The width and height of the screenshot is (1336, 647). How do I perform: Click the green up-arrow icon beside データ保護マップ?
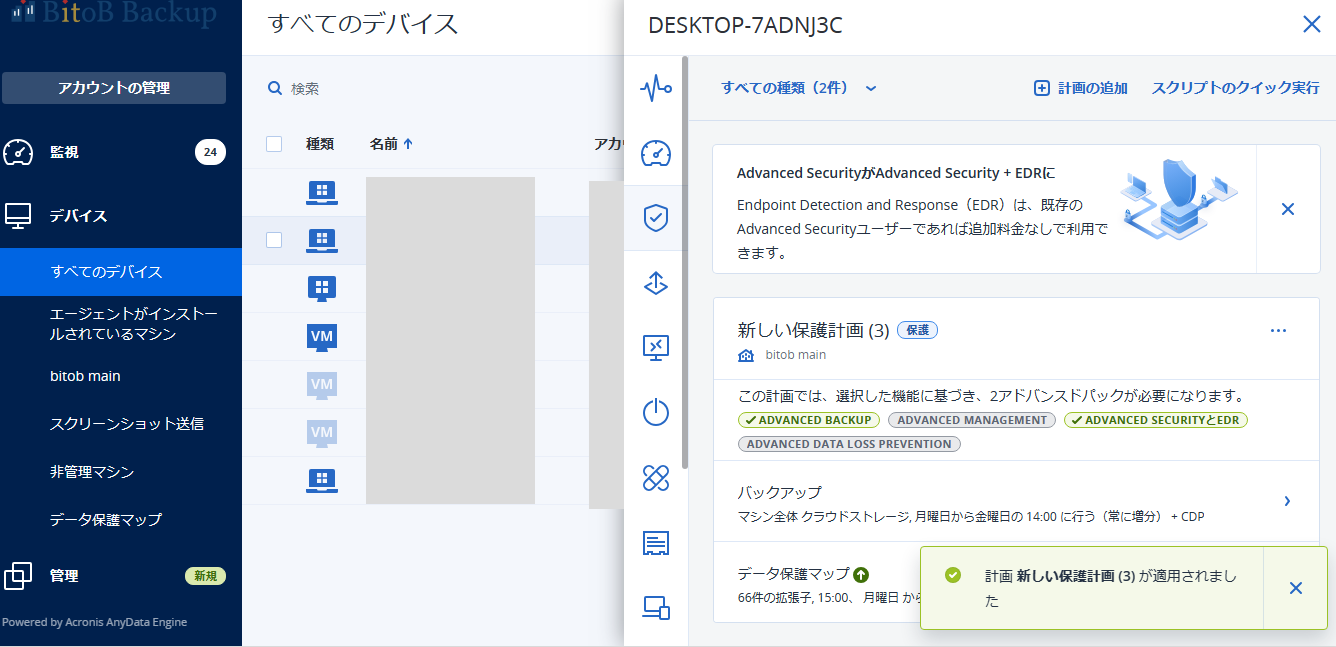pyautogui.click(x=861, y=575)
